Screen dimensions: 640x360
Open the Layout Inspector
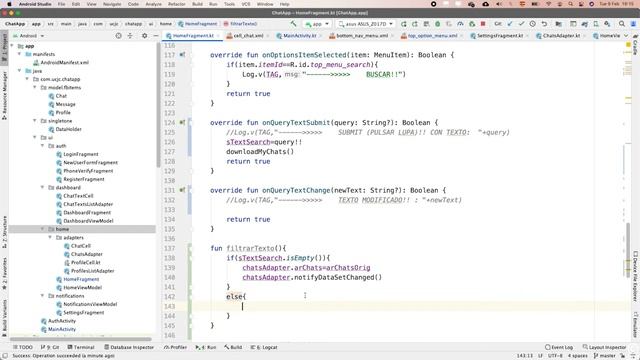[x=604, y=347]
